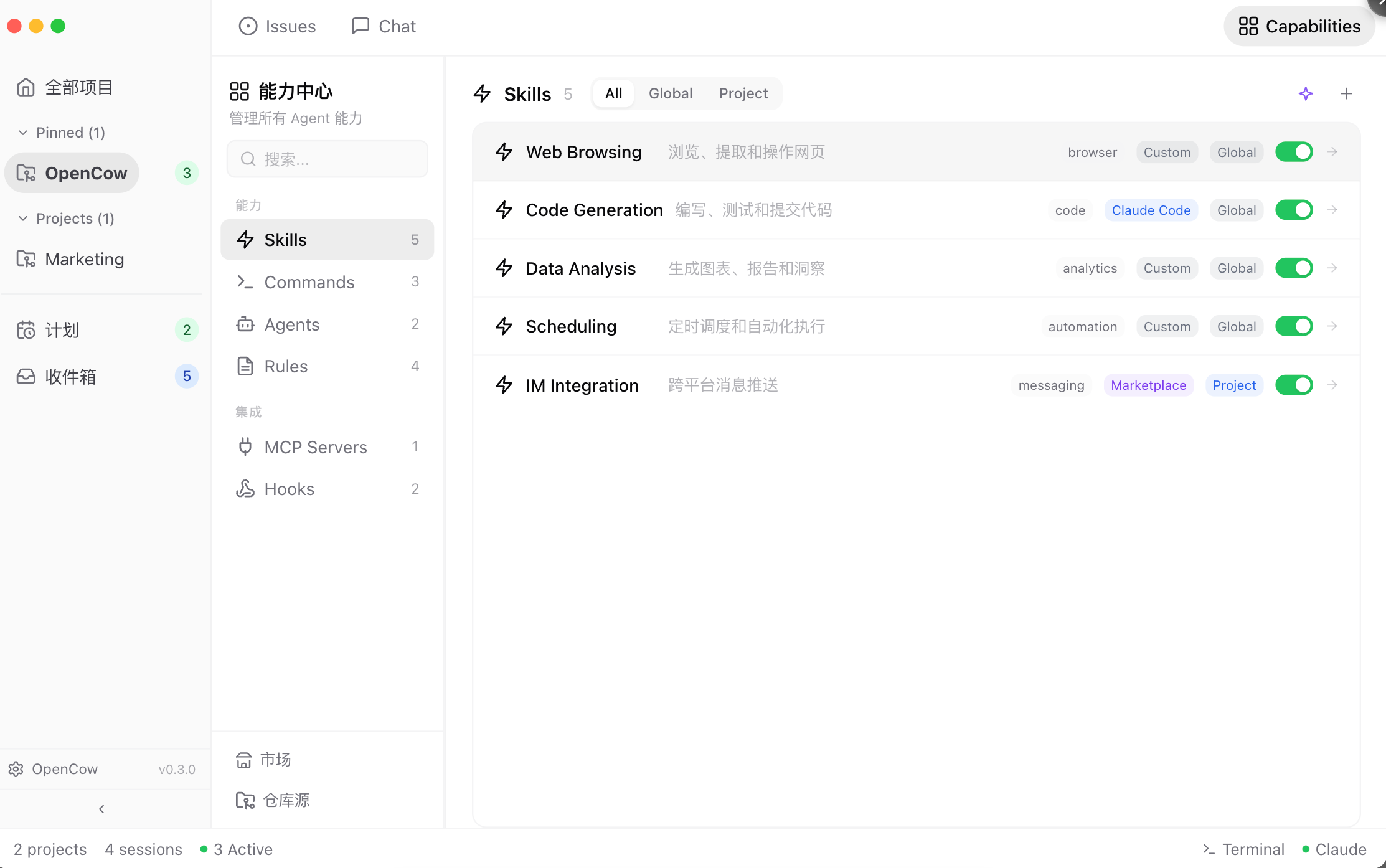Collapse the Pinned (1) section
Viewport: 1386px width, 868px height.
[23, 133]
